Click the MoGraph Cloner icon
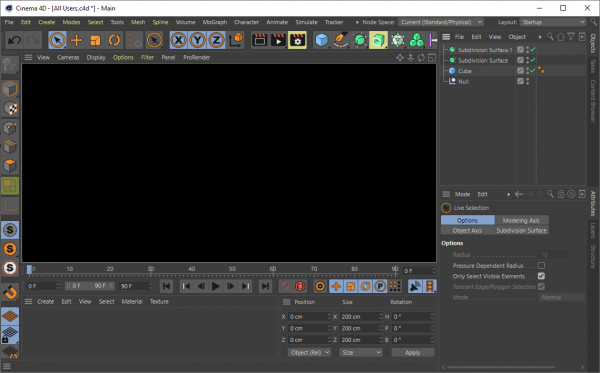The image size is (600, 373). point(416,40)
